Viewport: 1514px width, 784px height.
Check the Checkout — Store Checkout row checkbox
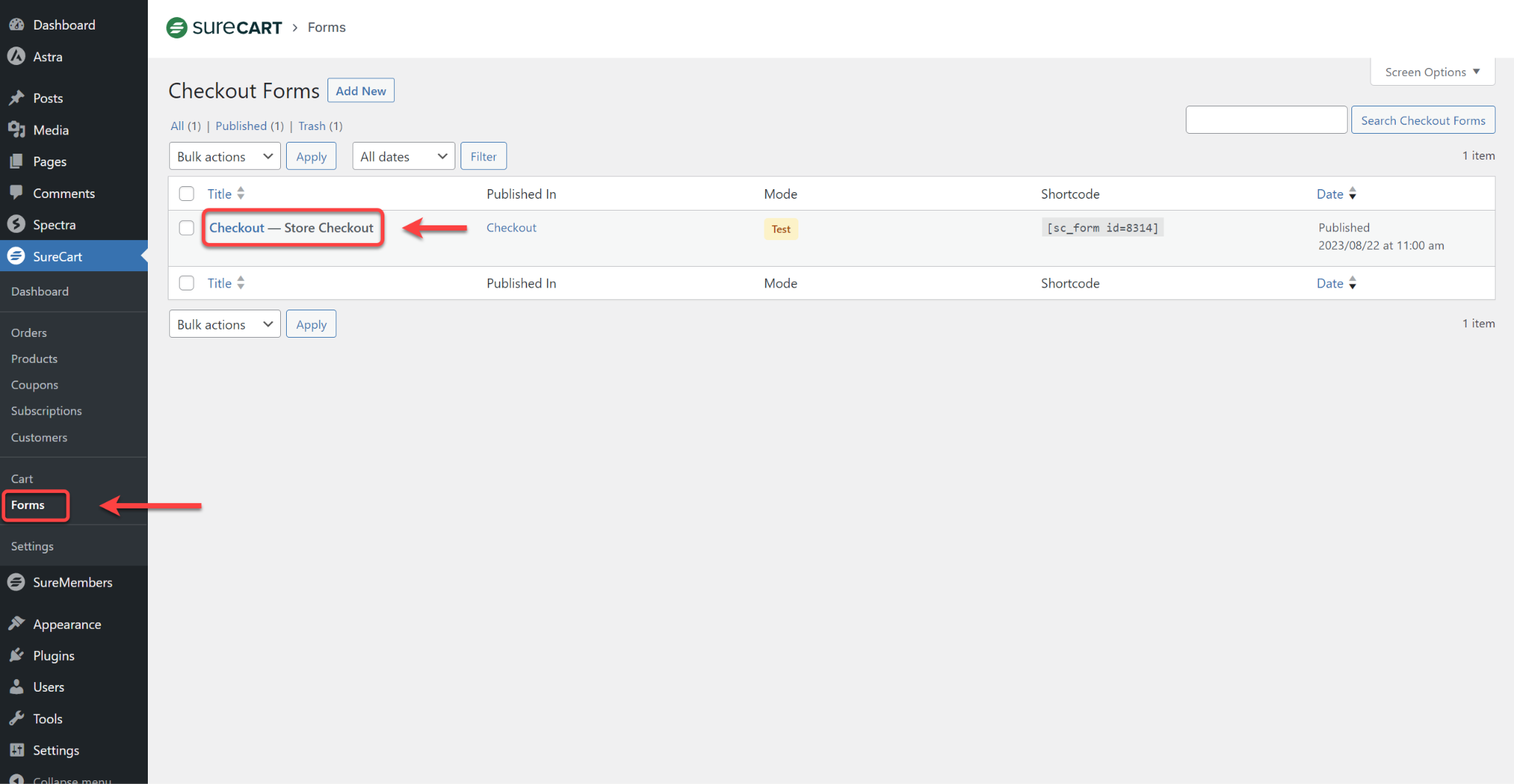186,228
